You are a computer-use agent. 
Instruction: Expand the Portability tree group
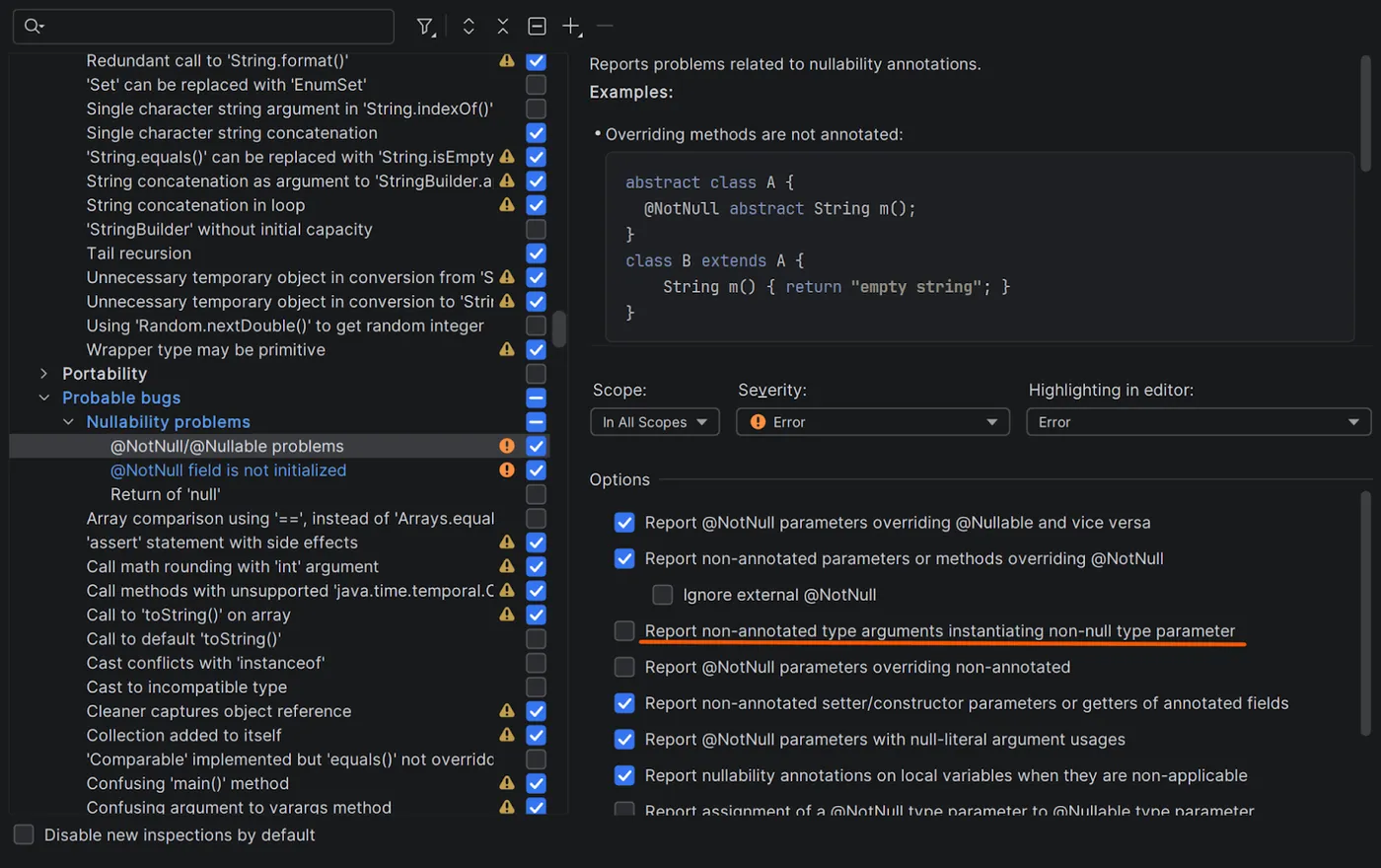(x=43, y=374)
